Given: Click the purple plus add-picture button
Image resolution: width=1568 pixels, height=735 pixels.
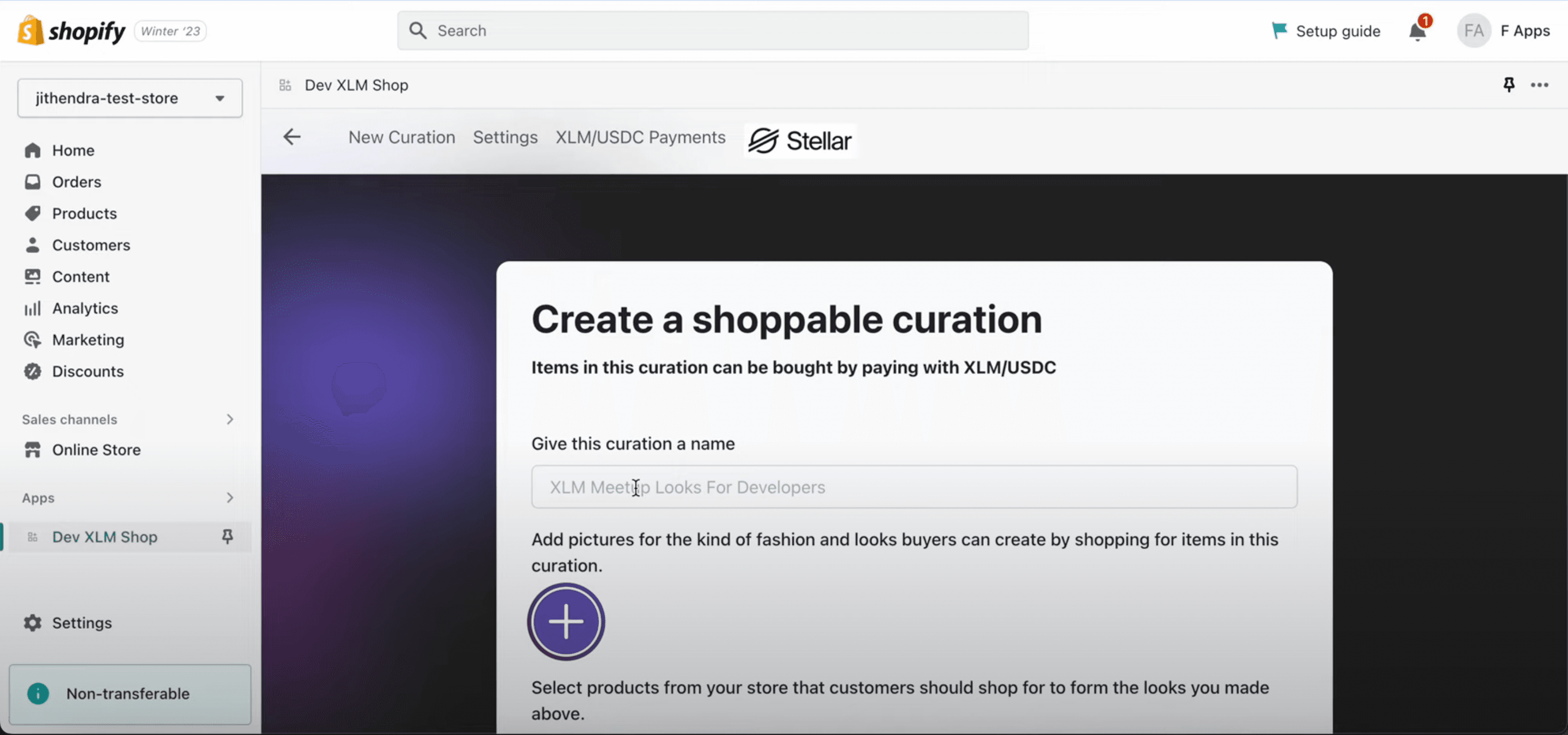Looking at the screenshot, I should tap(566, 621).
